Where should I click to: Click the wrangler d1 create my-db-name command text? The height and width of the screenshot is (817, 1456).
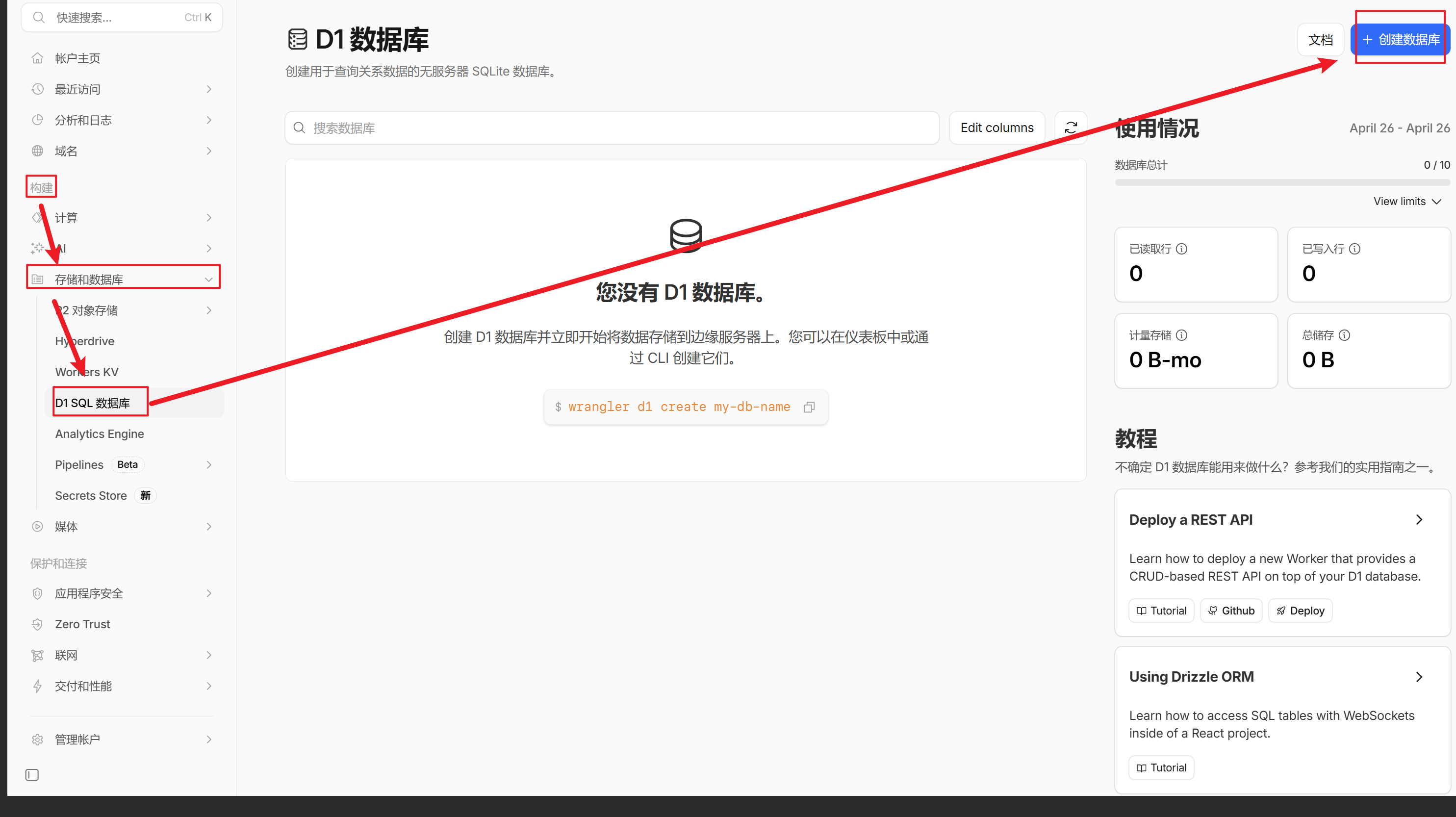[679, 407]
